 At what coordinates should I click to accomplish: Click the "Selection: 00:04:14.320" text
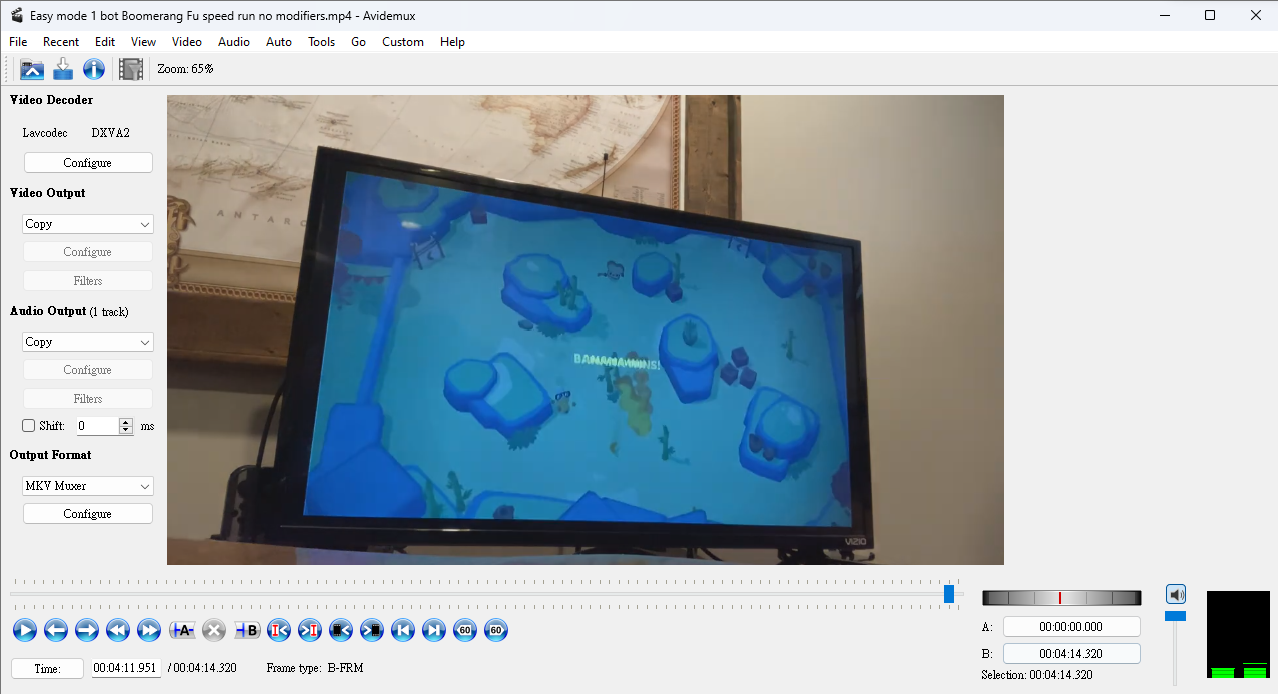point(1037,675)
